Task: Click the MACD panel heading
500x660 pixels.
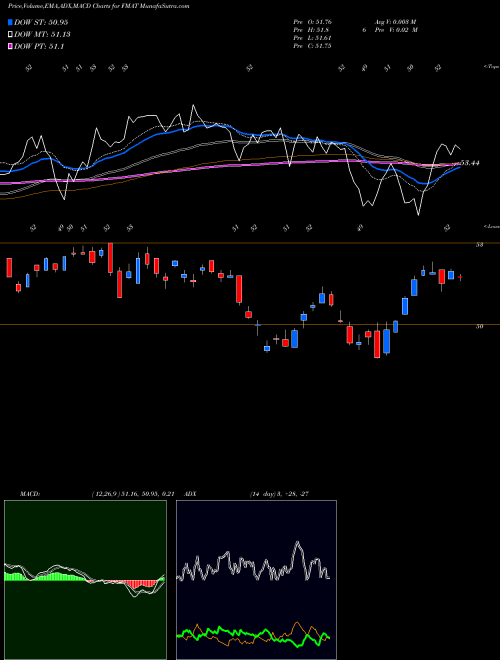Action: pyautogui.click(x=30, y=494)
